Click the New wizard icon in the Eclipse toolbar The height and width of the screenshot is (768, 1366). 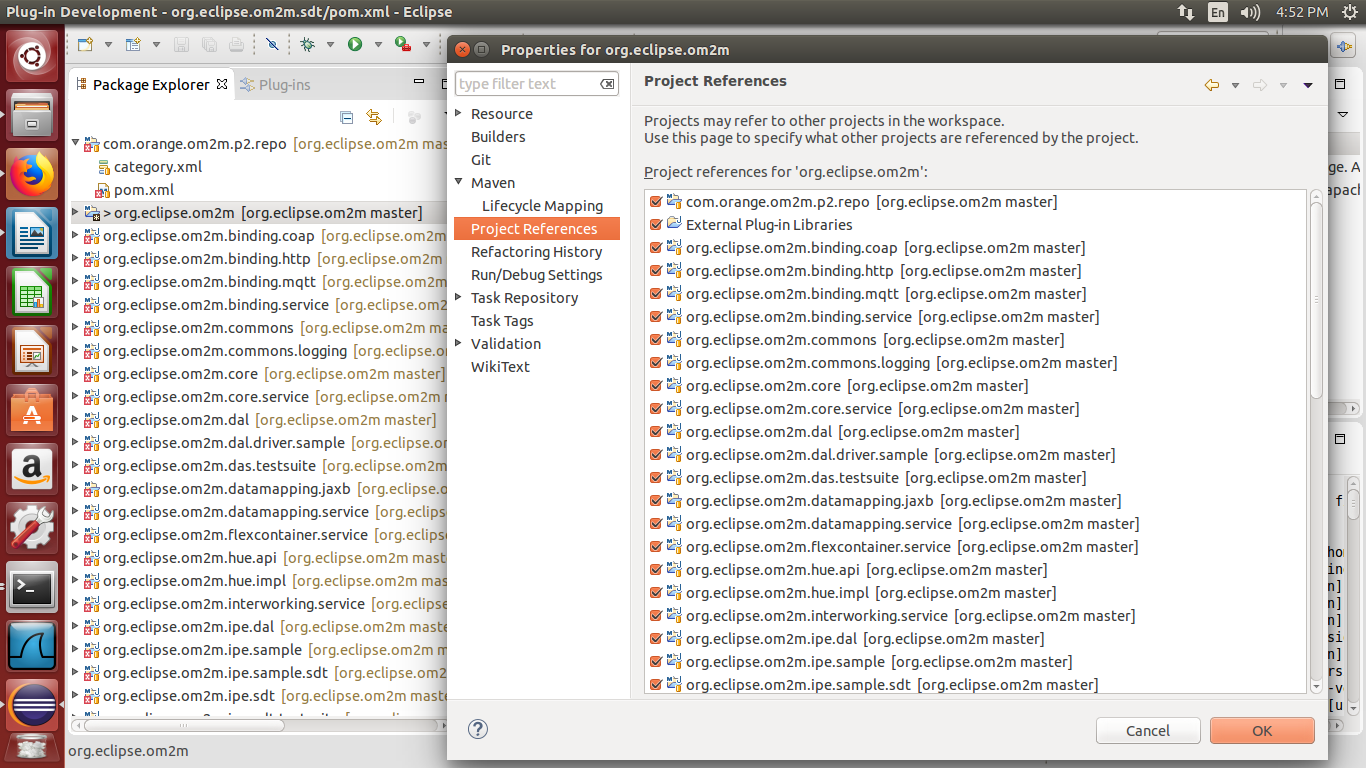[86, 44]
